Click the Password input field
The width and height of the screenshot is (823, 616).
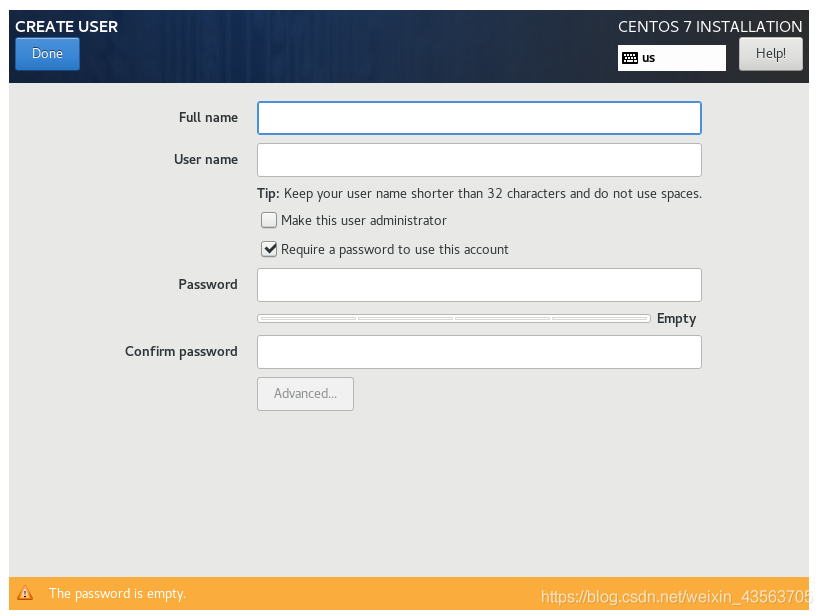(479, 285)
